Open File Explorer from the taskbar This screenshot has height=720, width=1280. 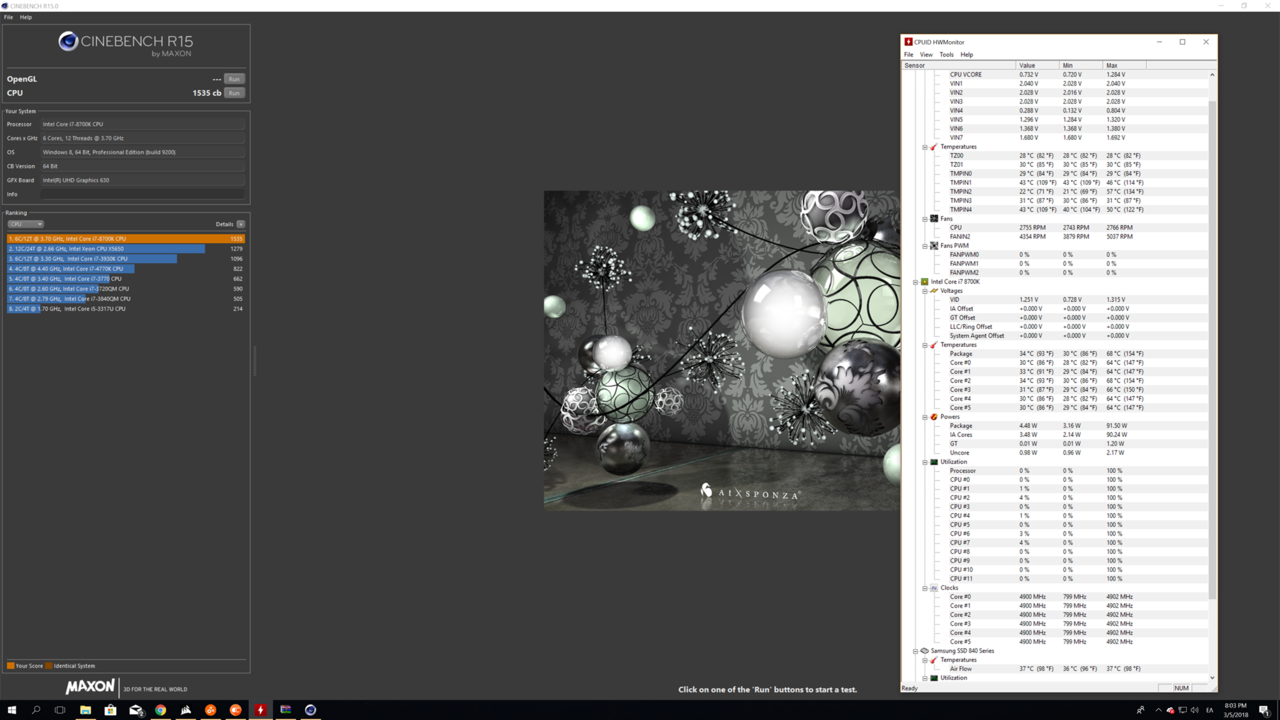pyautogui.click(x=85, y=710)
